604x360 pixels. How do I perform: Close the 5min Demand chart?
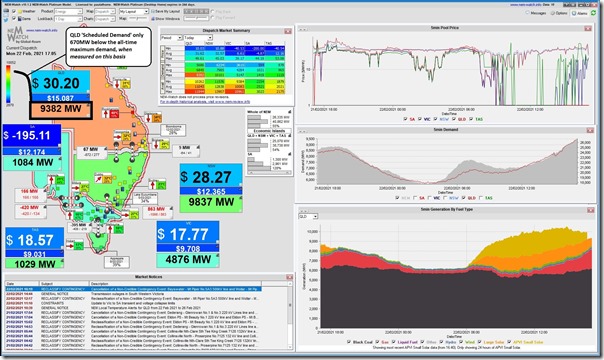pyautogui.click(x=590, y=131)
